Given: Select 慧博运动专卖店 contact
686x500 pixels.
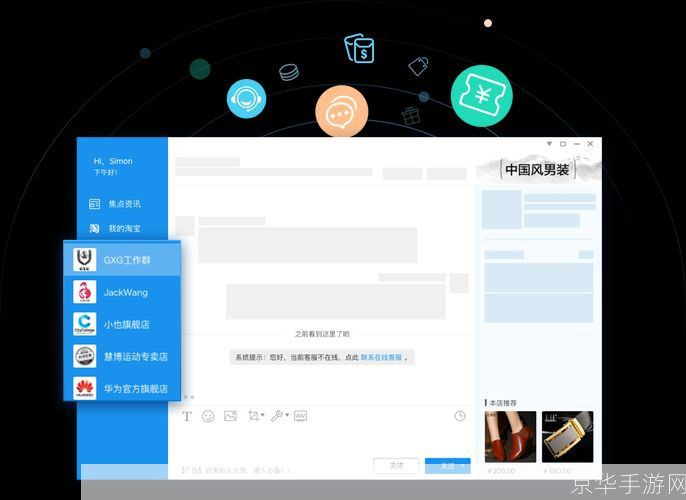Looking at the screenshot, I should (x=122, y=357).
